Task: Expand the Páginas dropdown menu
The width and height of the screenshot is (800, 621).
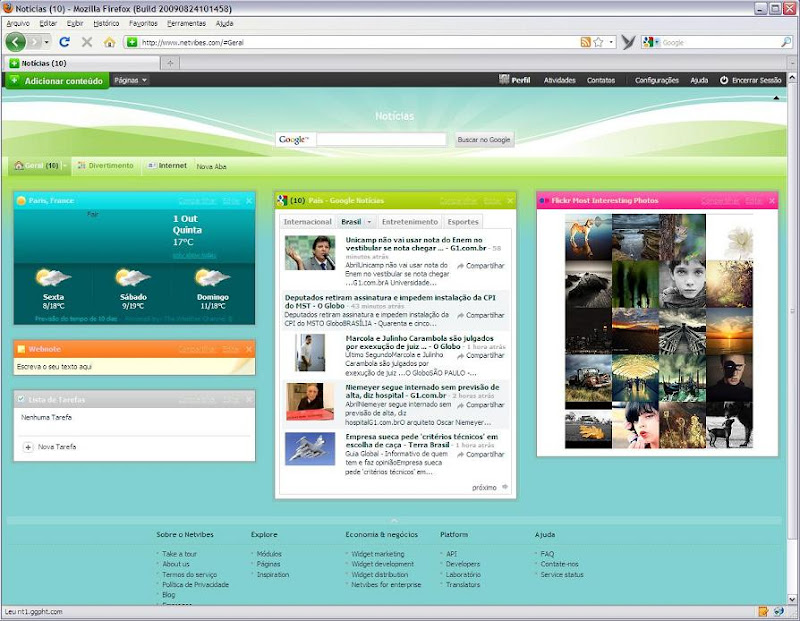Action: tap(131, 80)
